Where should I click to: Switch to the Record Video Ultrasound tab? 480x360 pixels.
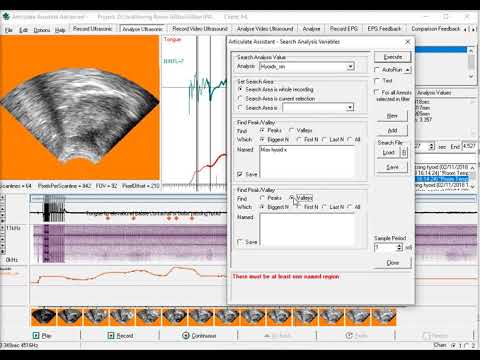pos(200,29)
